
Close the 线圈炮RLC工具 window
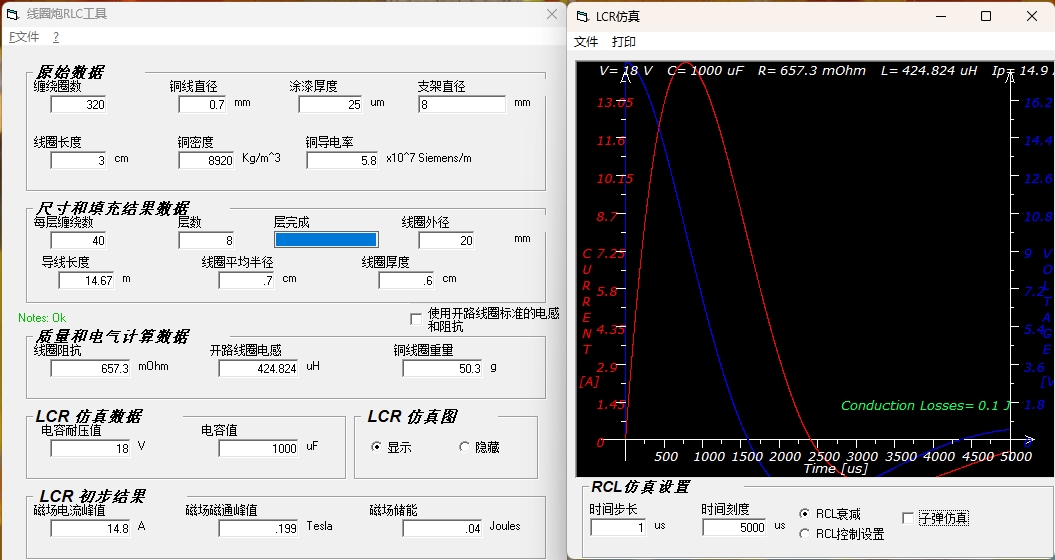(x=552, y=14)
